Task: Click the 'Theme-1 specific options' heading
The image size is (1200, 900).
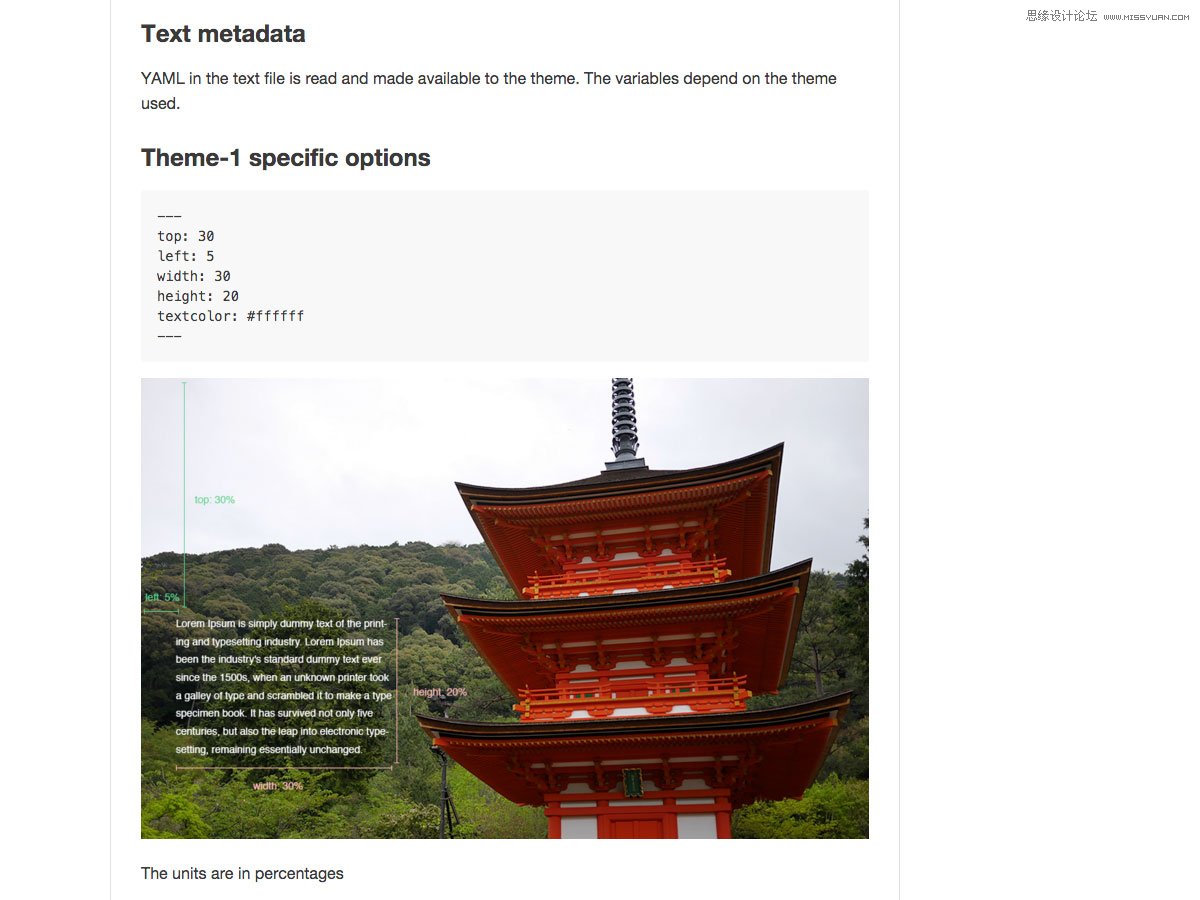Action: tap(286, 158)
